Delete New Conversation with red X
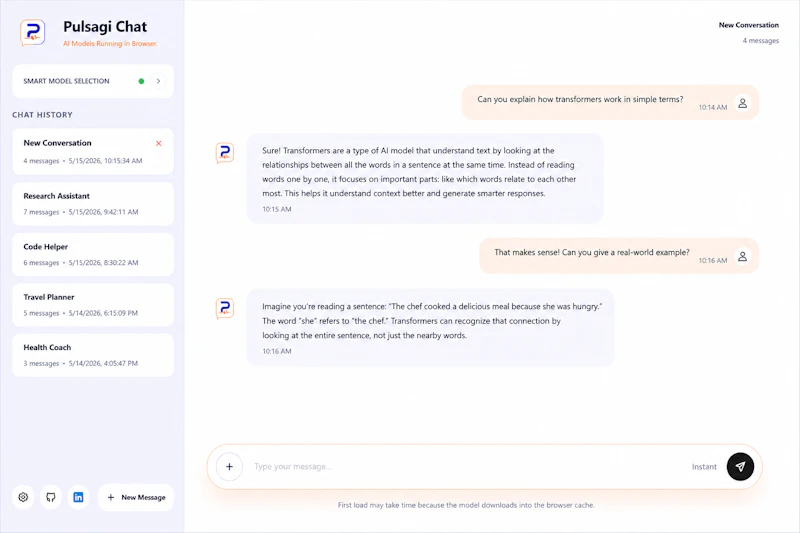The image size is (800, 533). point(159,143)
